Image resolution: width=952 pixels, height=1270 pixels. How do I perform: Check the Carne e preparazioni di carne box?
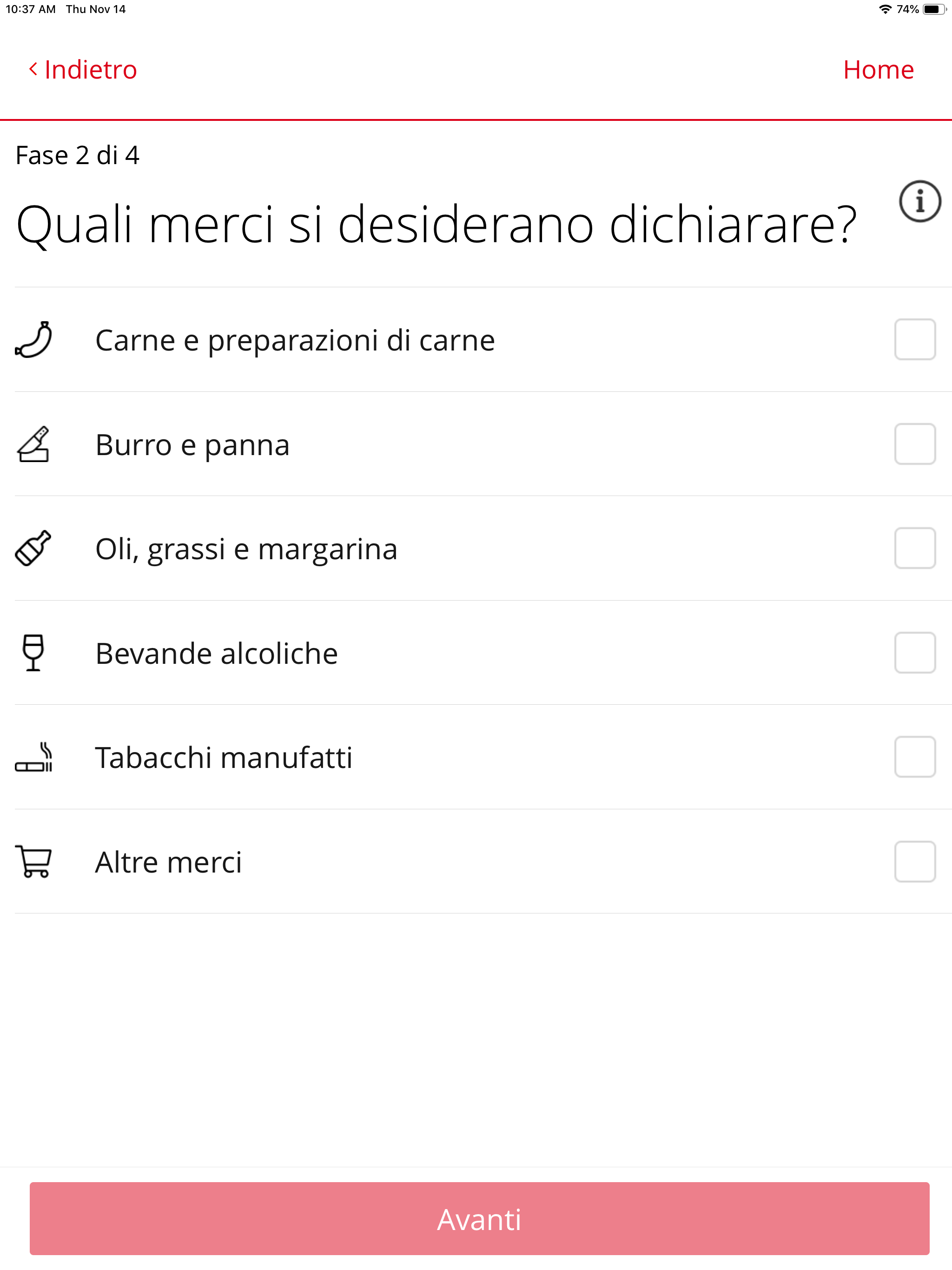(915, 340)
